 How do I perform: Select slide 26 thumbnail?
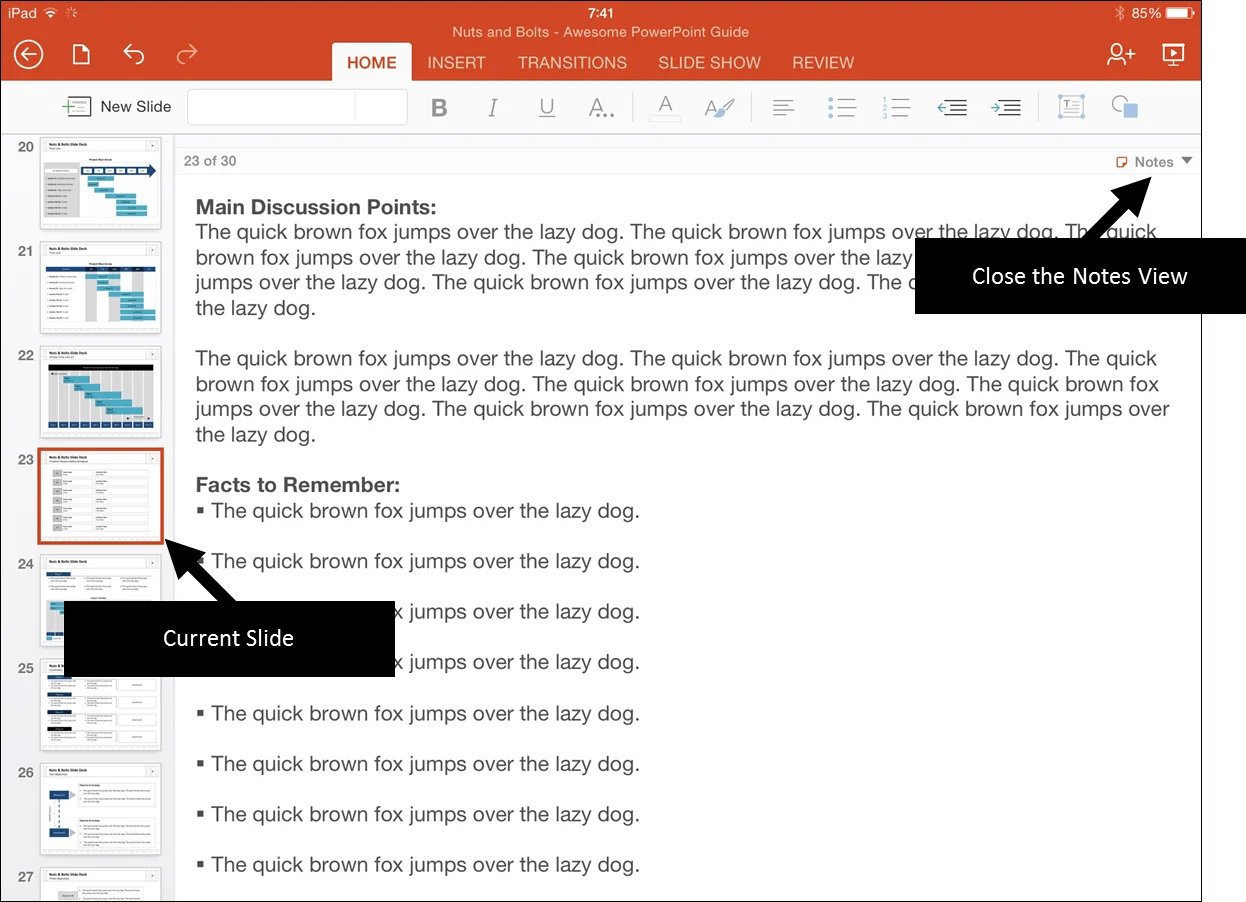click(100, 809)
